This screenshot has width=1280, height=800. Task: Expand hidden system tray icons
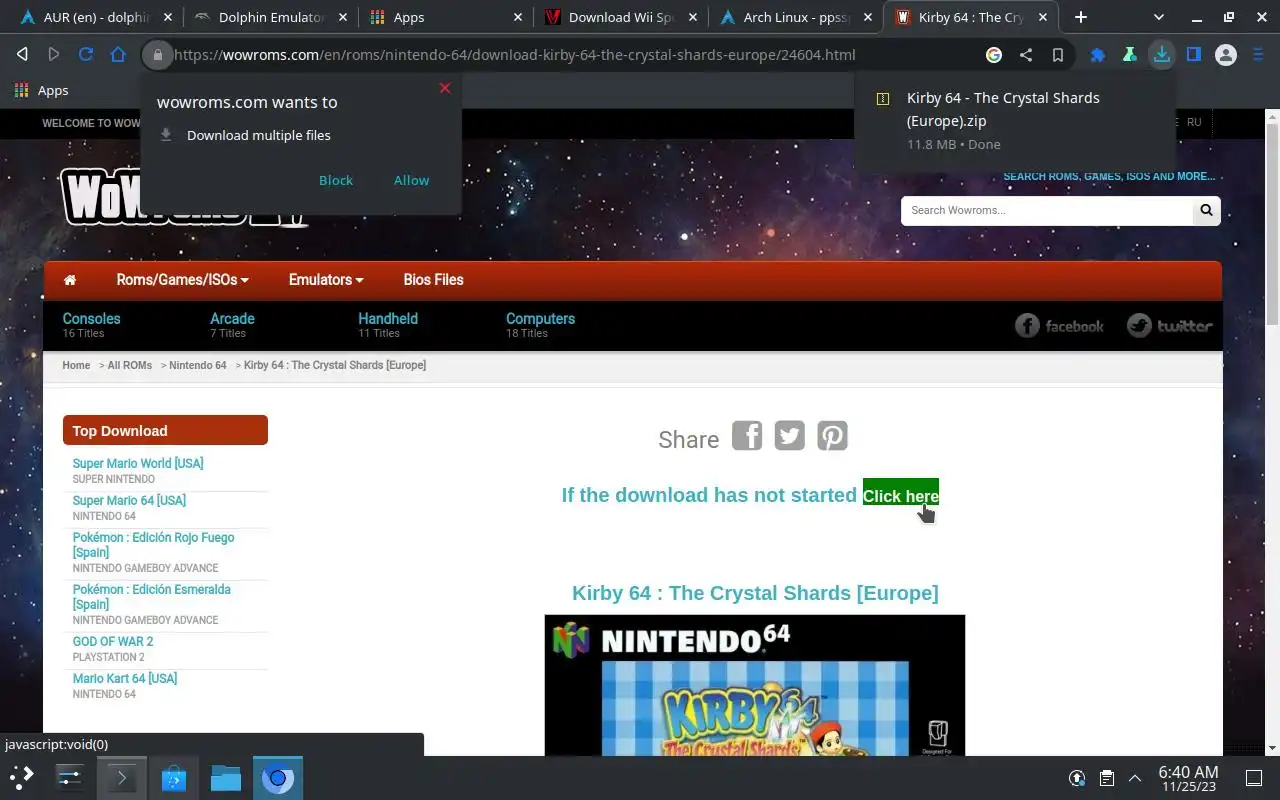1135,778
